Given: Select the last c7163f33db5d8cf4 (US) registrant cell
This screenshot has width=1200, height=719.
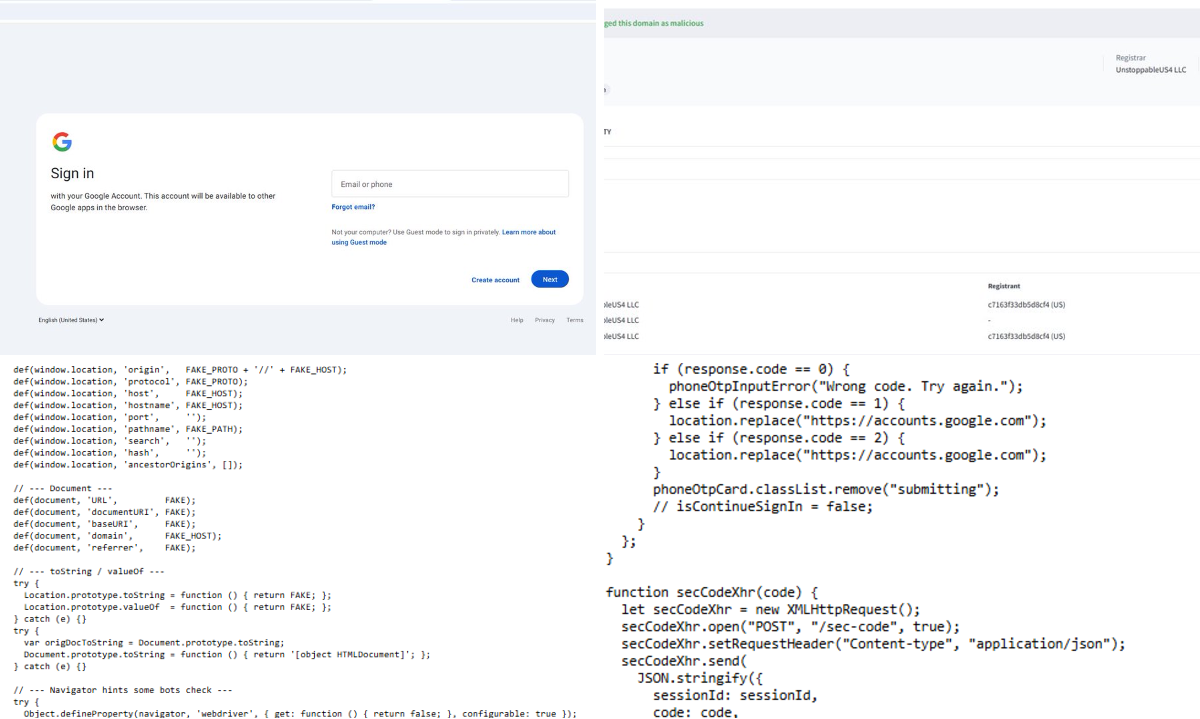Looking at the screenshot, I should (x=1027, y=336).
